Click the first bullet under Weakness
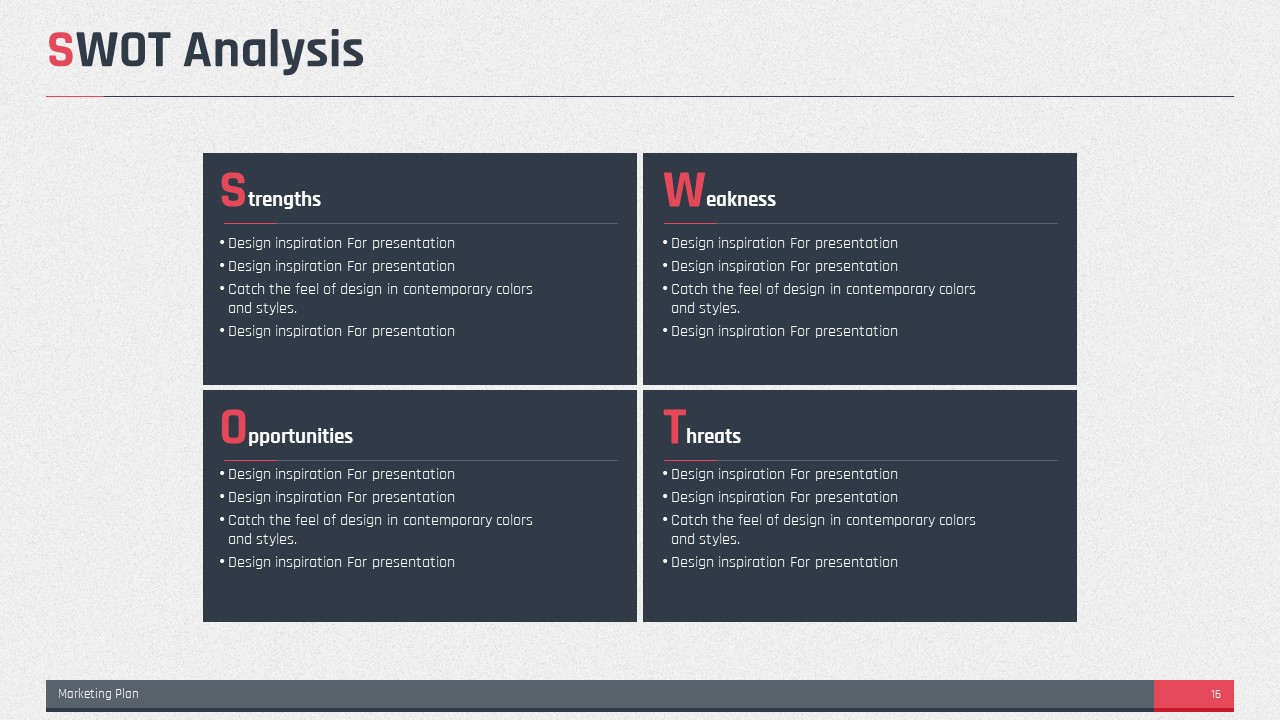The width and height of the screenshot is (1280, 720). (780, 243)
